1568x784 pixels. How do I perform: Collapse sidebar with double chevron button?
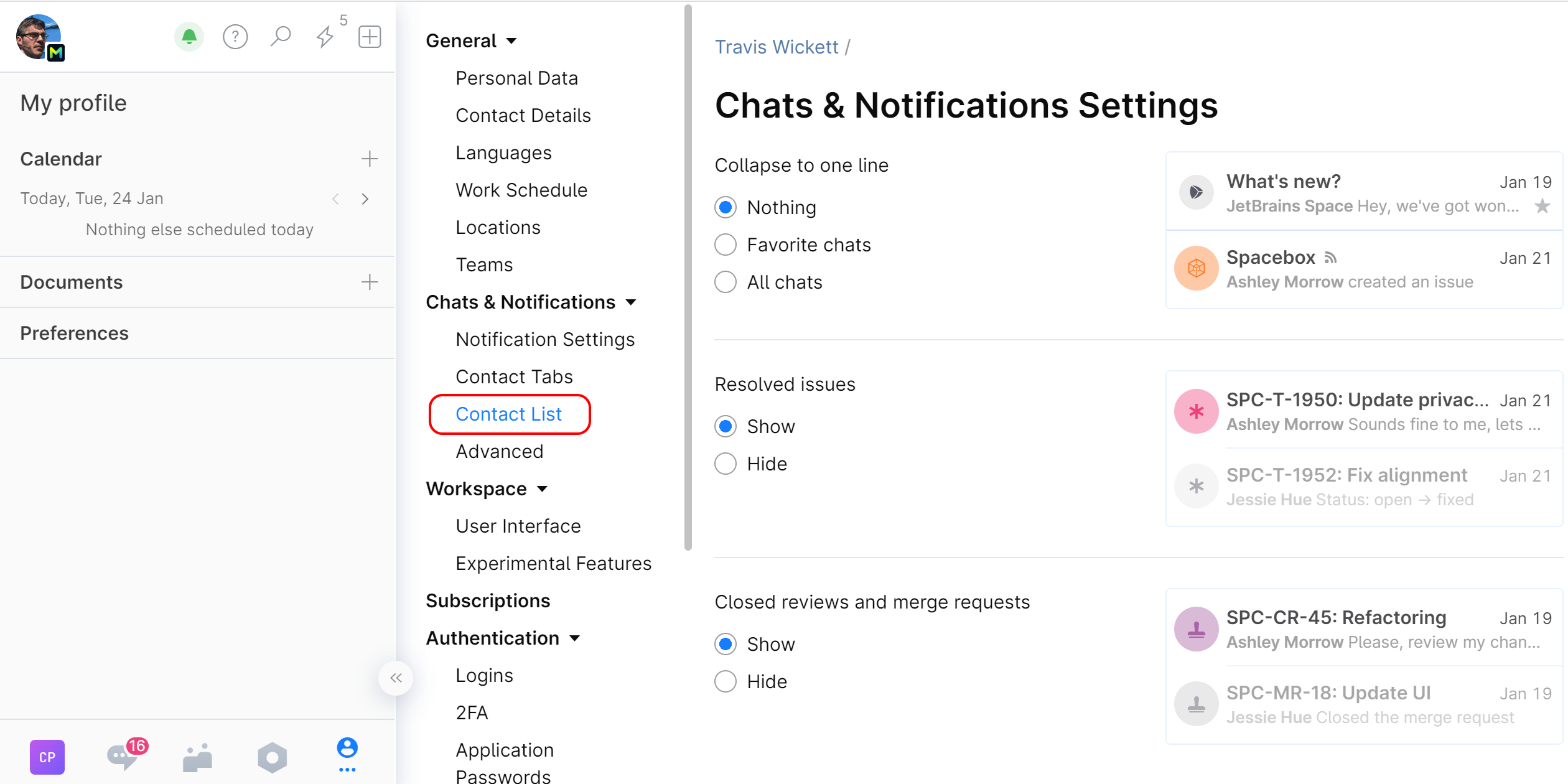click(x=396, y=678)
